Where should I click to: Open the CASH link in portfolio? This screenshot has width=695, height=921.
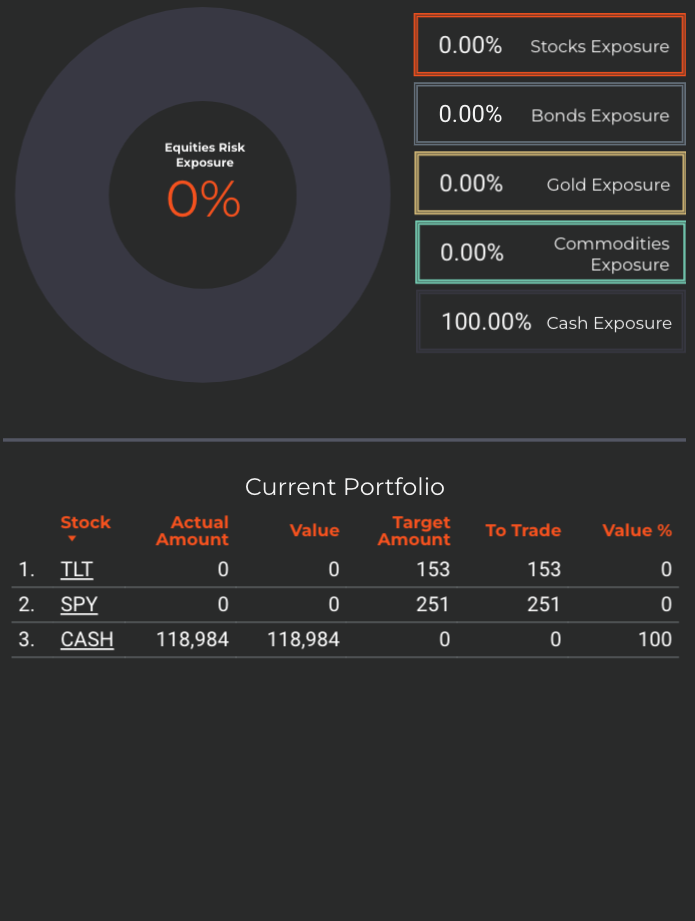[87, 639]
